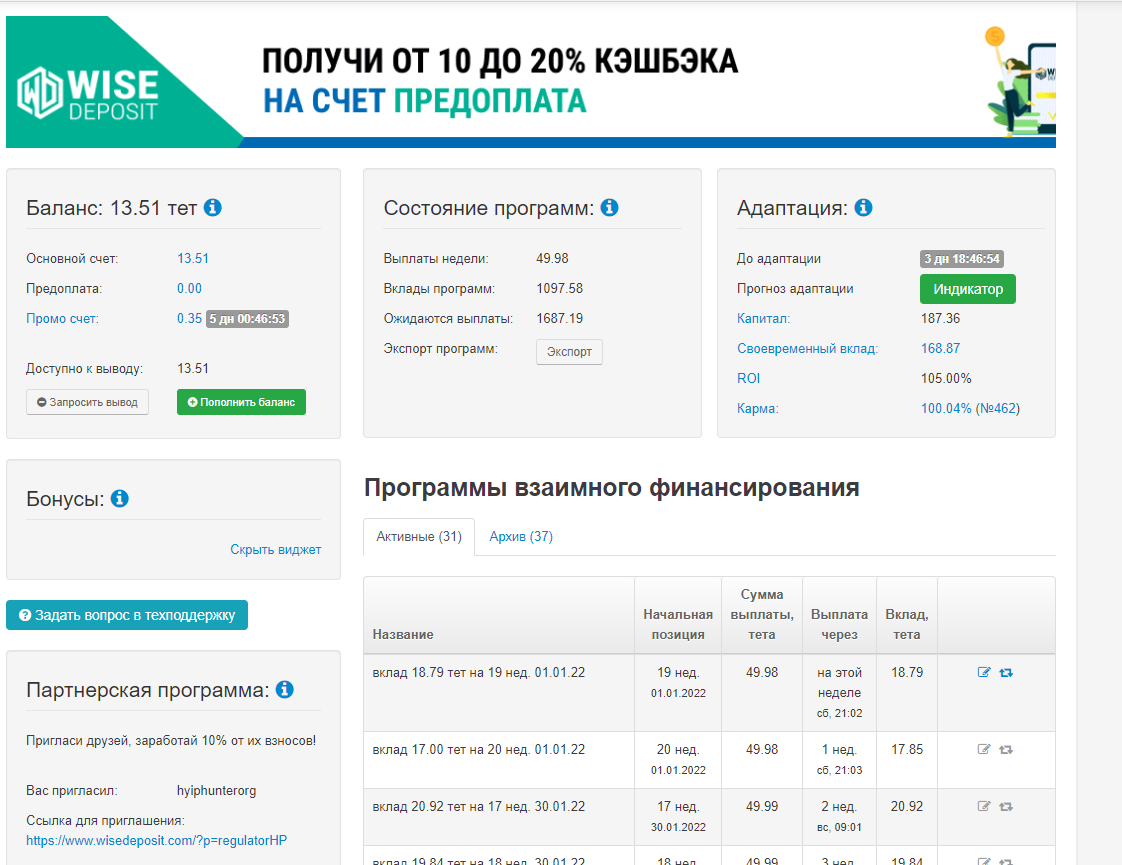The width and height of the screenshot is (1122, 865).
Task: Open the Промо счет link
Action: (x=62, y=319)
